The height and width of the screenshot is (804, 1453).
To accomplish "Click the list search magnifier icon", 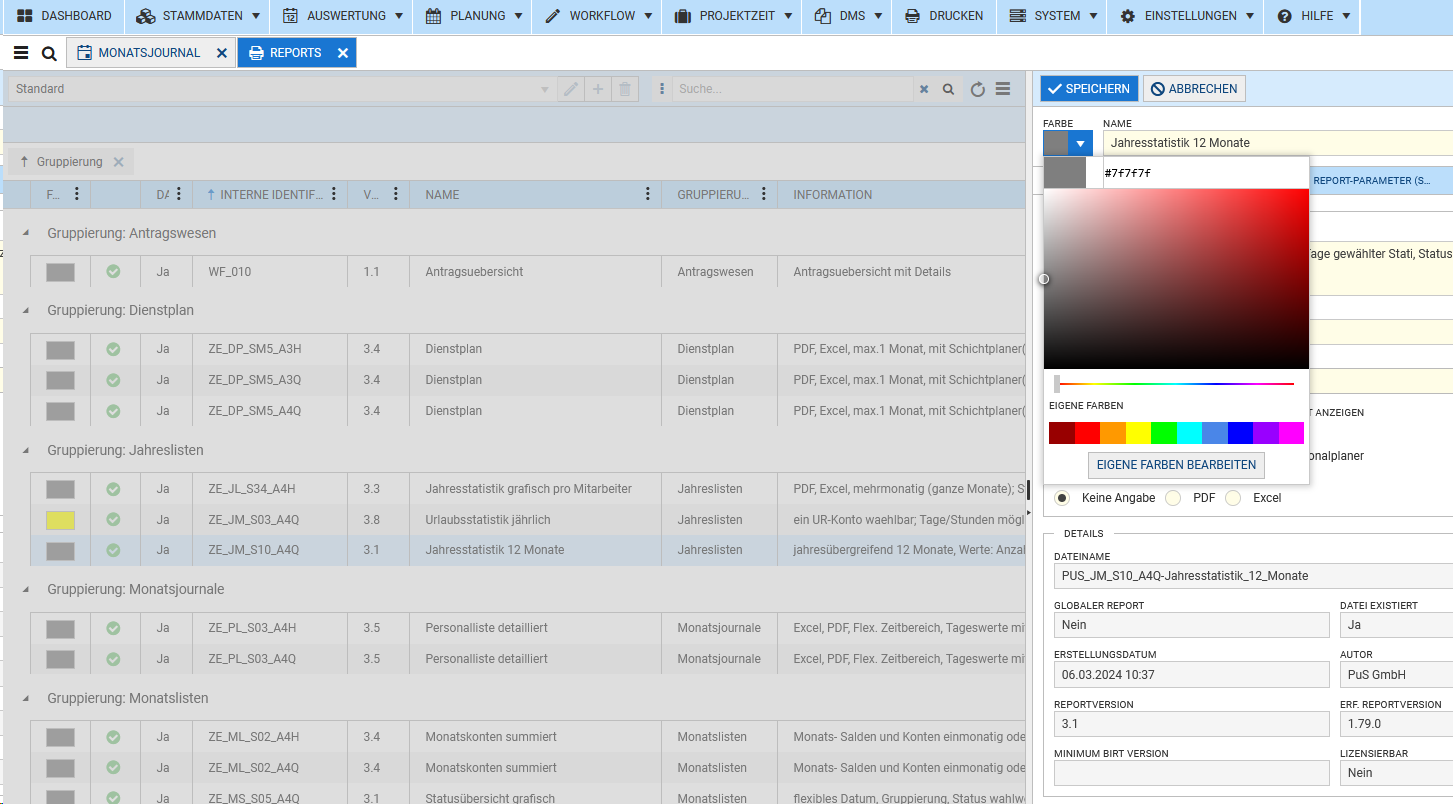I will click(949, 89).
